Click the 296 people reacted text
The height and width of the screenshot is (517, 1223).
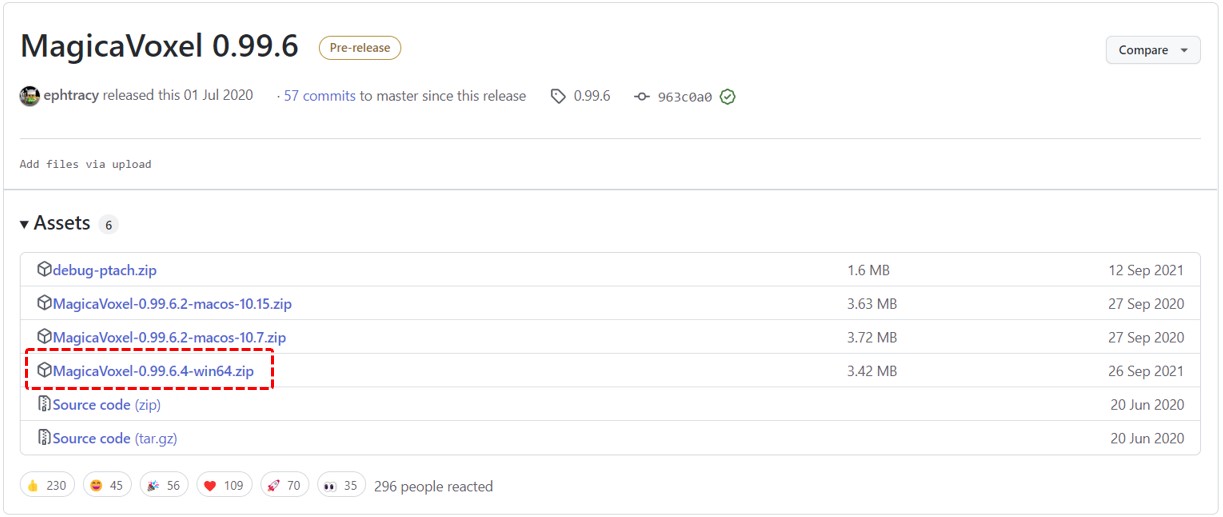point(433,486)
